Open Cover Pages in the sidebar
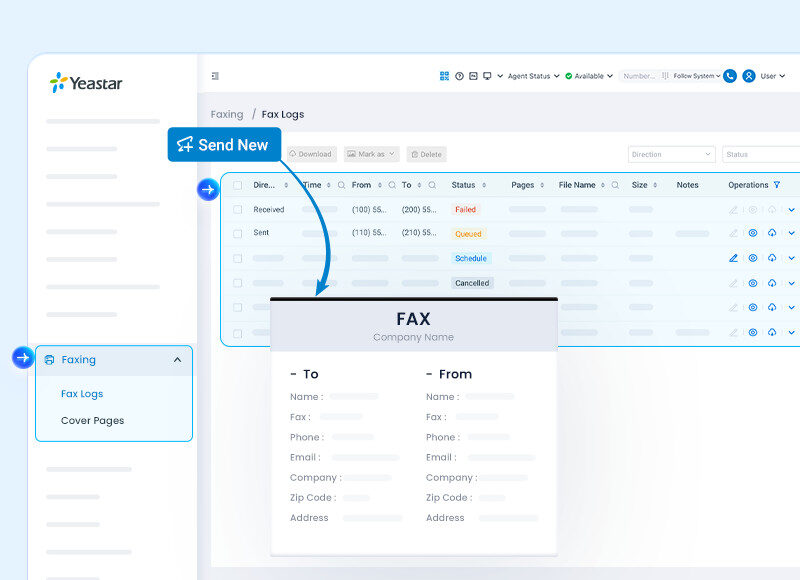Viewport: 800px width, 580px height. click(x=92, y=420)
